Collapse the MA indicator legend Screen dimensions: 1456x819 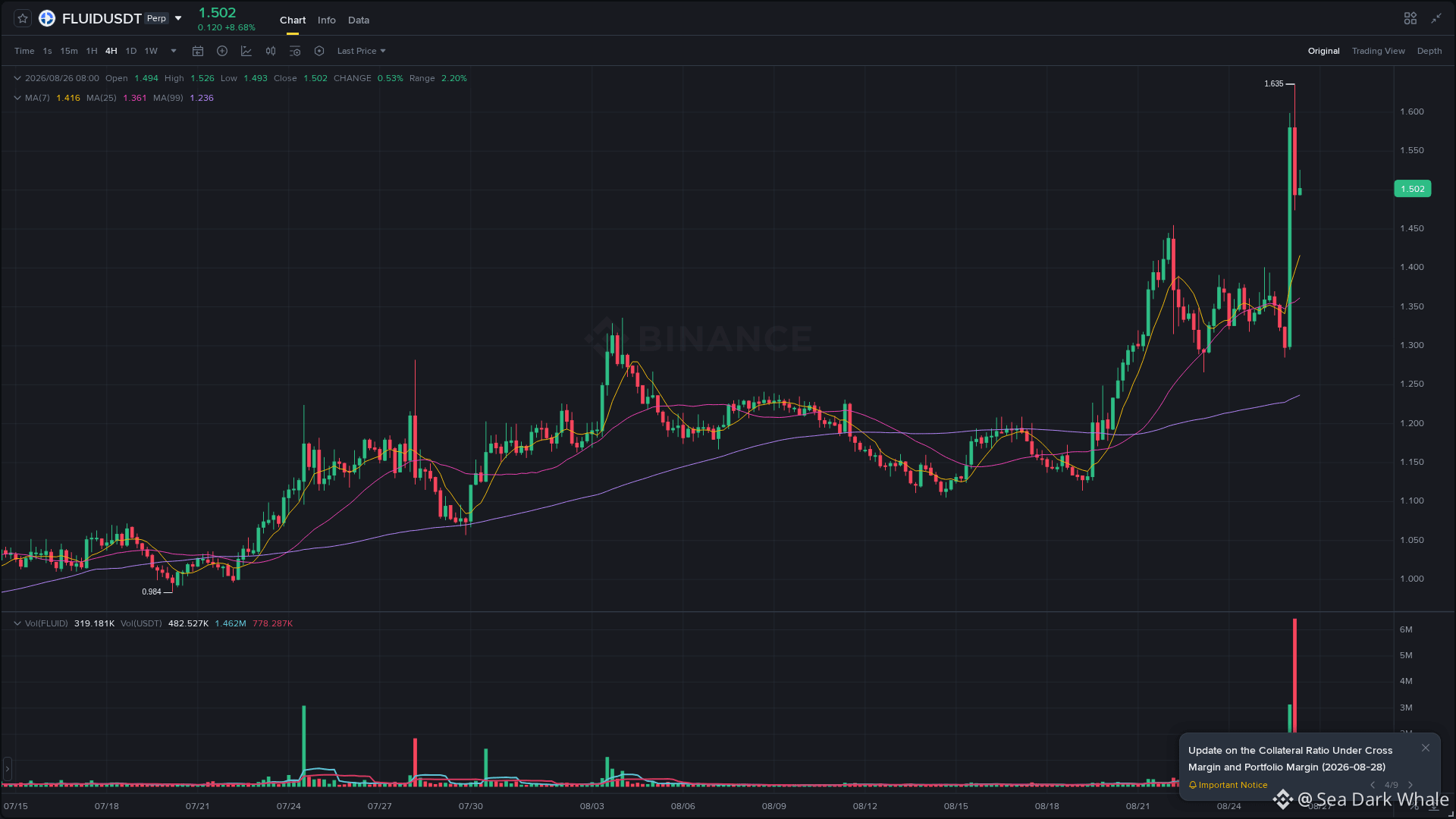tap(17, 98)
